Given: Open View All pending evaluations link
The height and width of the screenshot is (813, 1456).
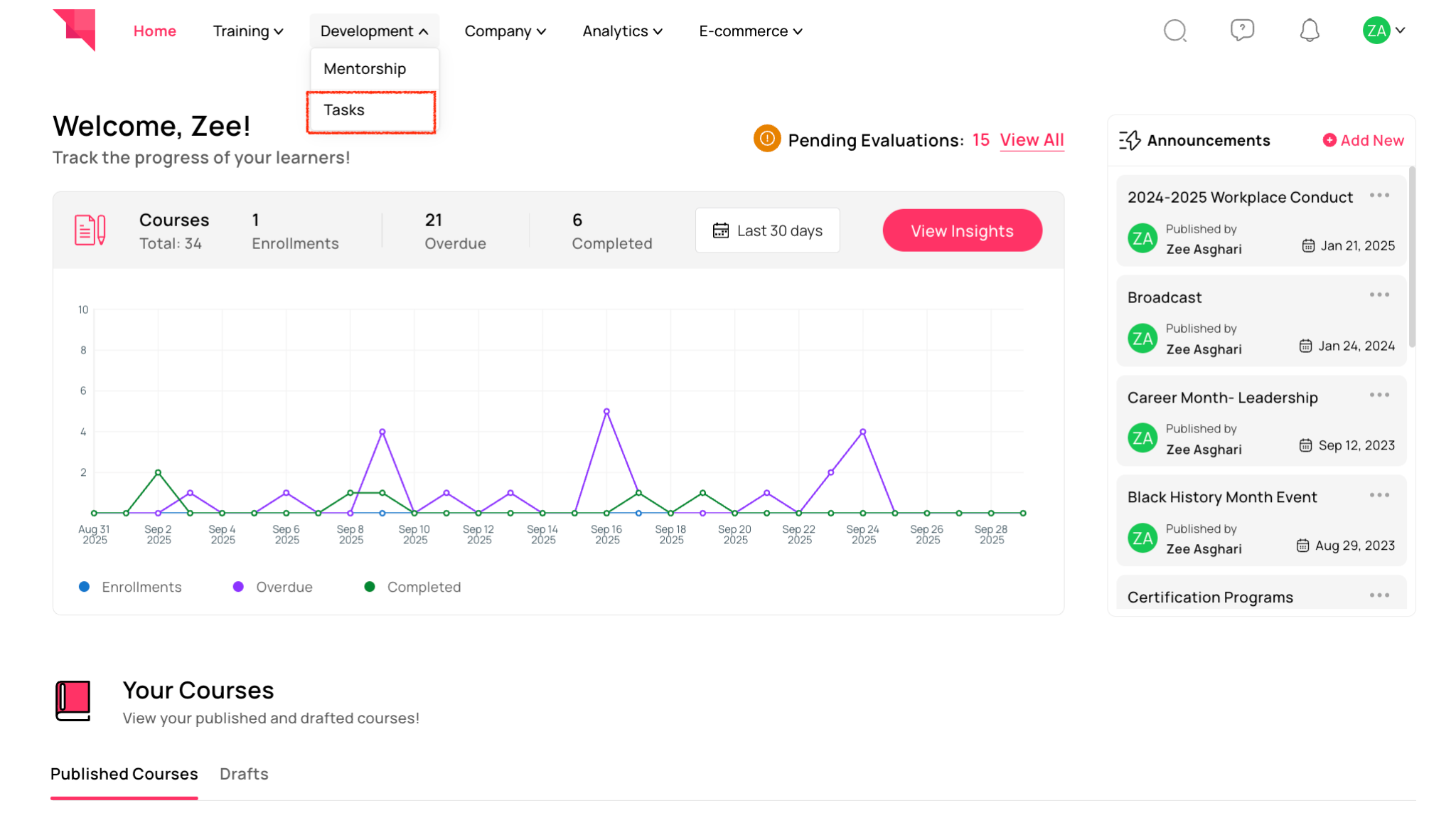Looking at the screenshot, I should 1032,140.
